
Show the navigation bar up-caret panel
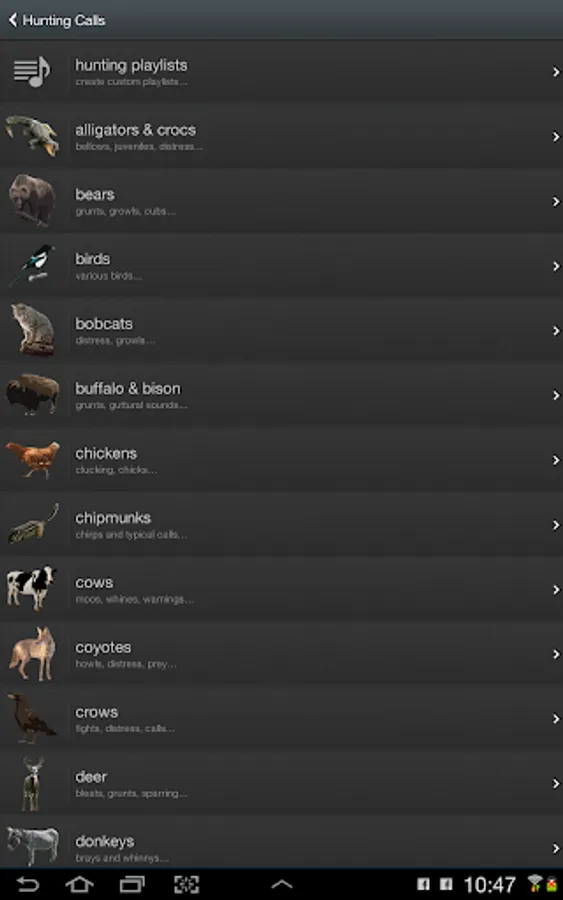[x=281, y=885]
